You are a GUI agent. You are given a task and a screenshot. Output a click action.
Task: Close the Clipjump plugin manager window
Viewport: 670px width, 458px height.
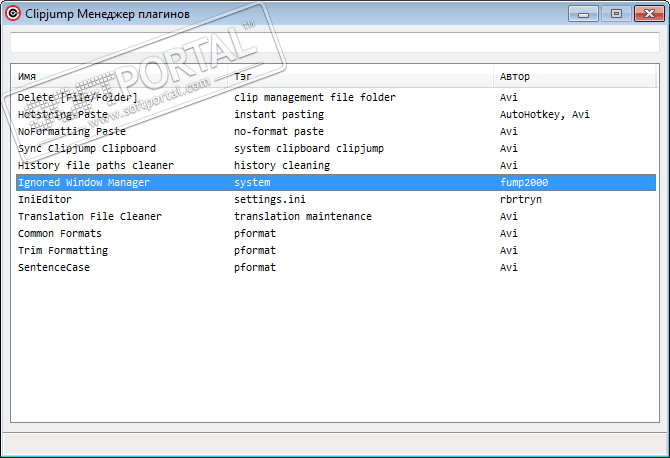pyautogui.click(x=649, y=14)
